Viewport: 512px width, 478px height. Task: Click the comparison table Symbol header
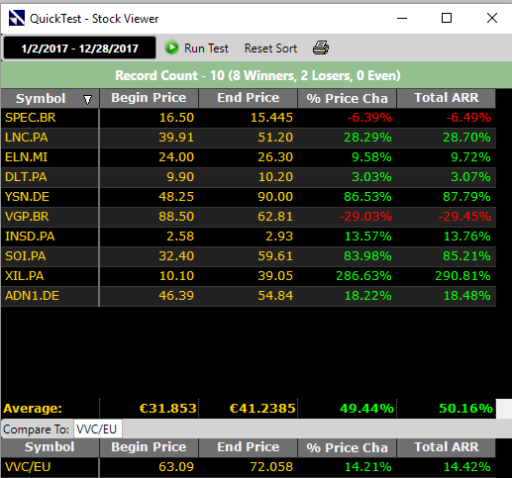point(50,447)
